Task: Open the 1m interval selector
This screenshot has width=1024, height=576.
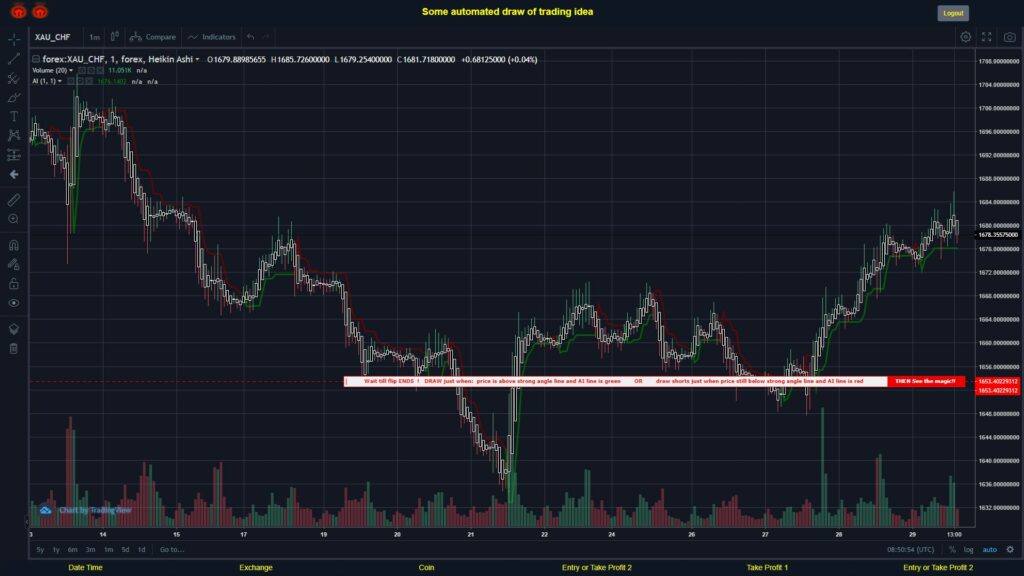Action: (94, 37)
